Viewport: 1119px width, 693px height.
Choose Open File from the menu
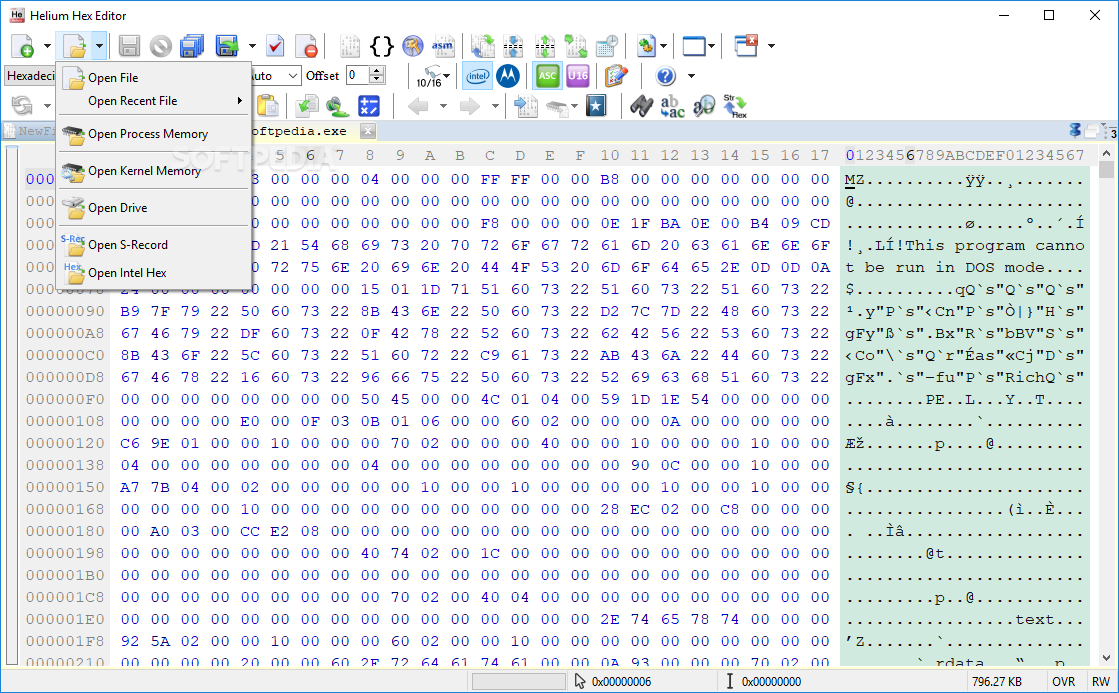point(153,78)
